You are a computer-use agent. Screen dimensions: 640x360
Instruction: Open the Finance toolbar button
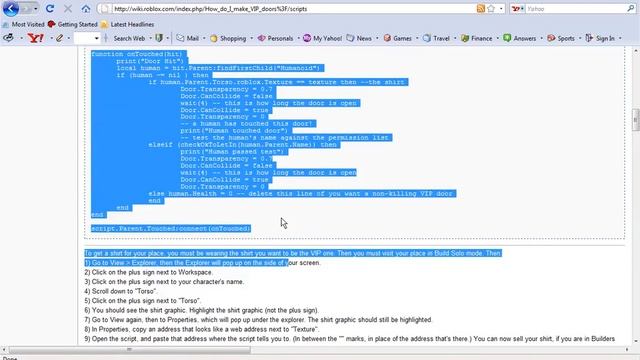click(x=477, y=38)
